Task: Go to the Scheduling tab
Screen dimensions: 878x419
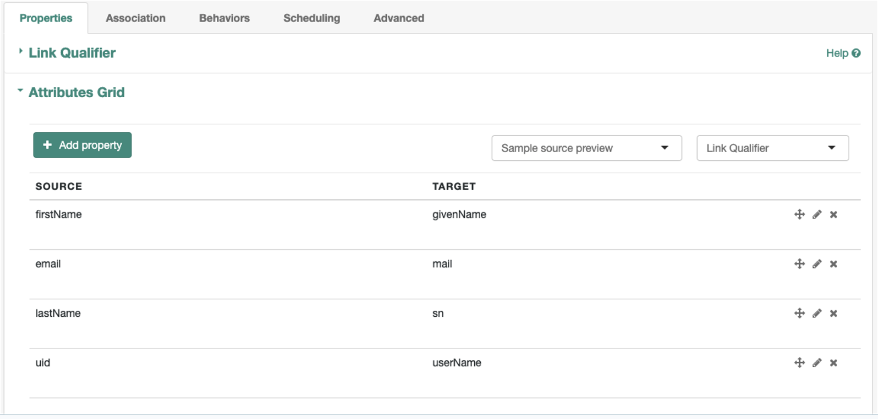Action: point(311,18)
